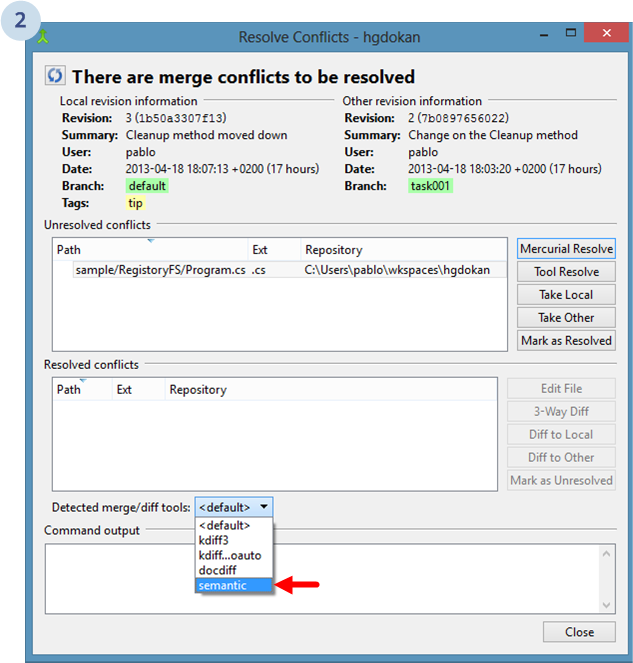Select semantic from the tools list

click(x=233, y=585)
